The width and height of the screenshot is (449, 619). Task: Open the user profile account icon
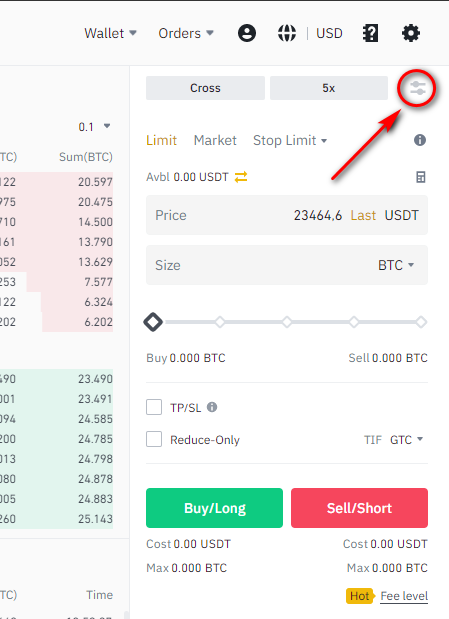[x=247, y=33]
